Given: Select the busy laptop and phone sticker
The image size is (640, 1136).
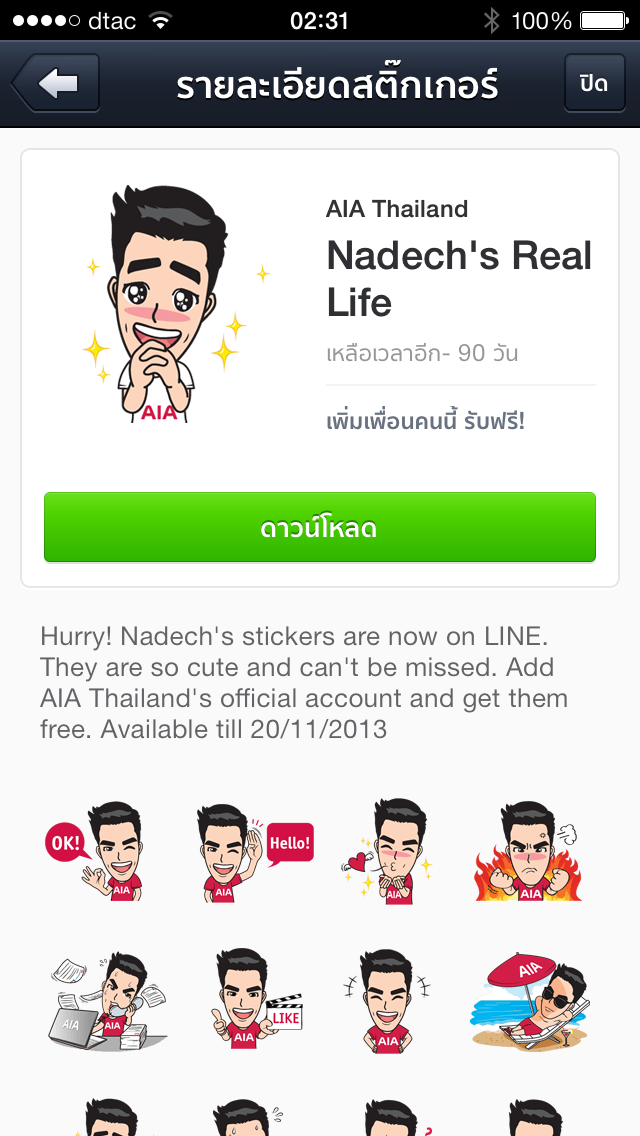Looking at the screenshot, I should [106, 1001].
